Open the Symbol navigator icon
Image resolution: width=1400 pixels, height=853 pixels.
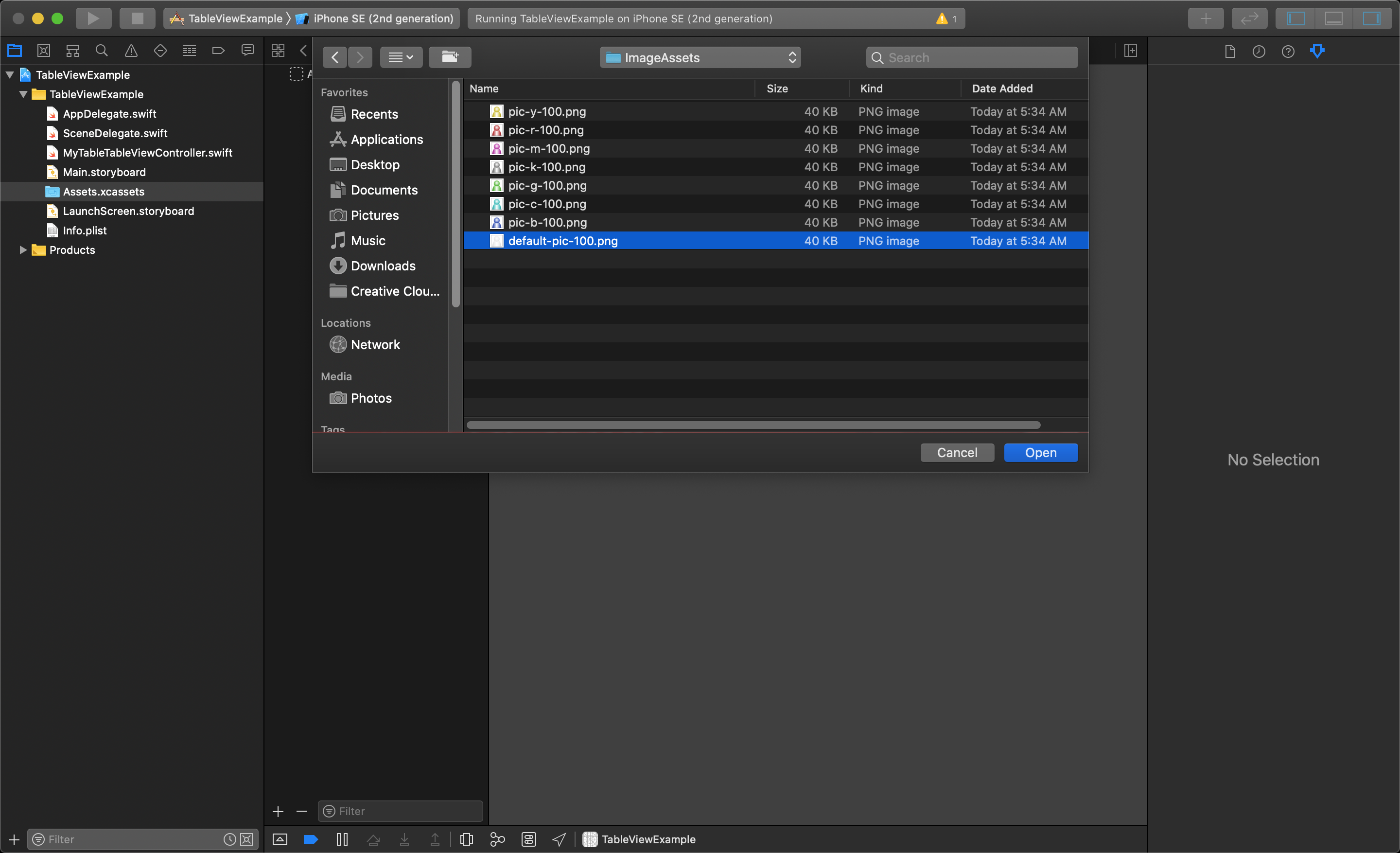(x=73, y=51)
